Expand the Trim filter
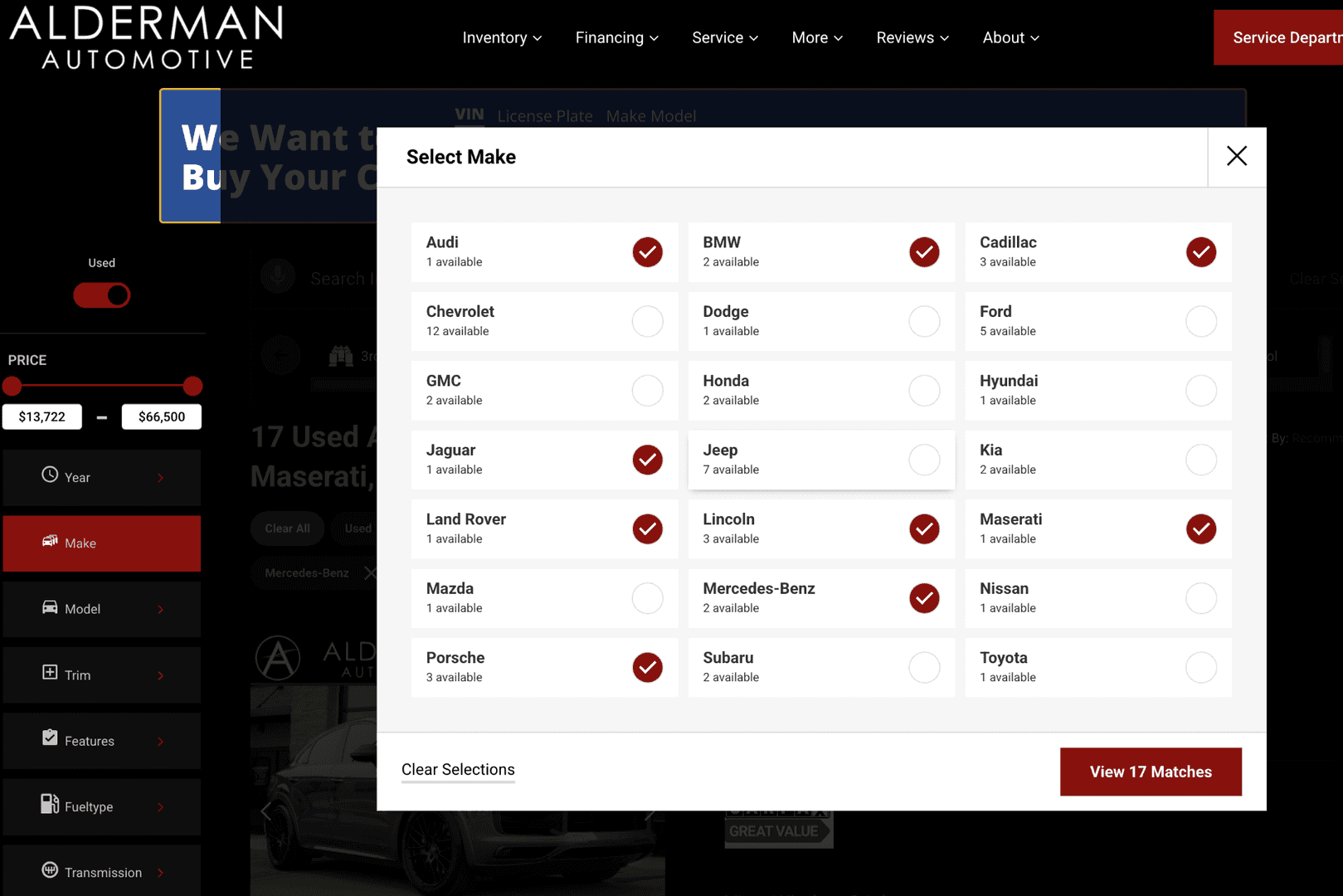 102,675
